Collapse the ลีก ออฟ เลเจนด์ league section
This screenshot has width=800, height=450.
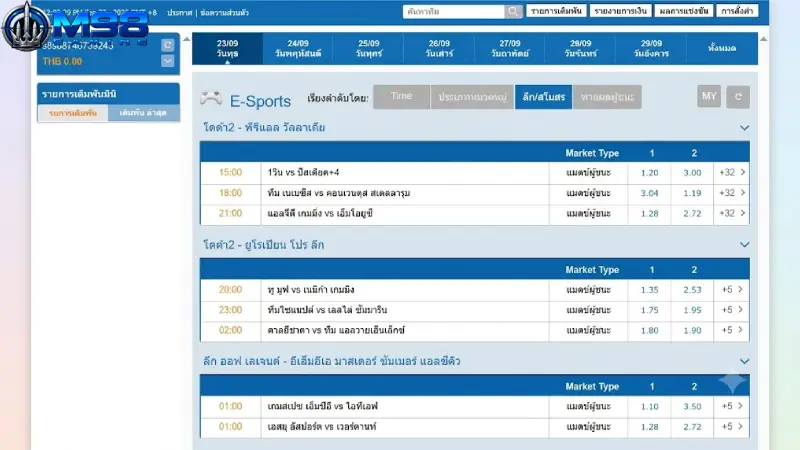(744, 361)
